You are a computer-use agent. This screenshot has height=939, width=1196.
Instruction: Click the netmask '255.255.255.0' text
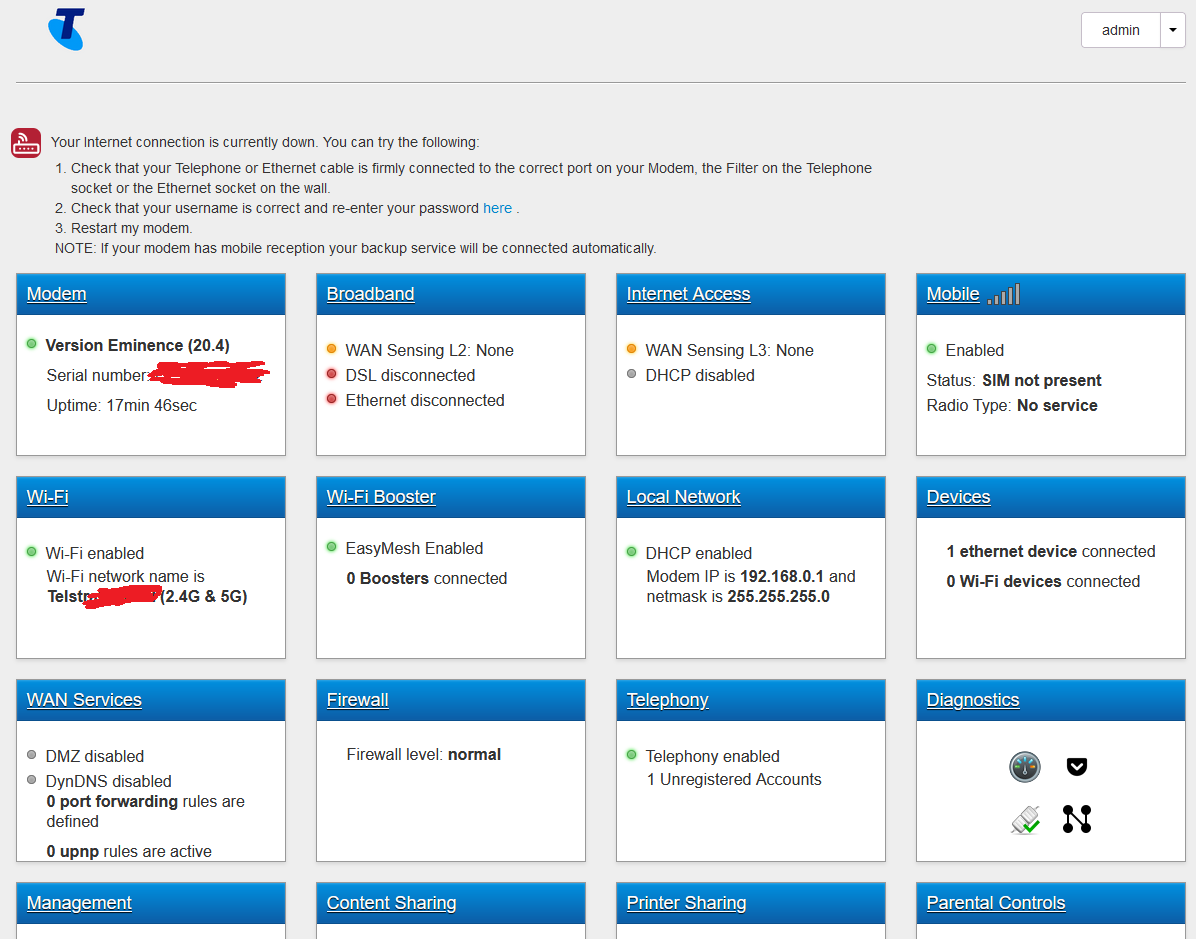tap(778, 597)
